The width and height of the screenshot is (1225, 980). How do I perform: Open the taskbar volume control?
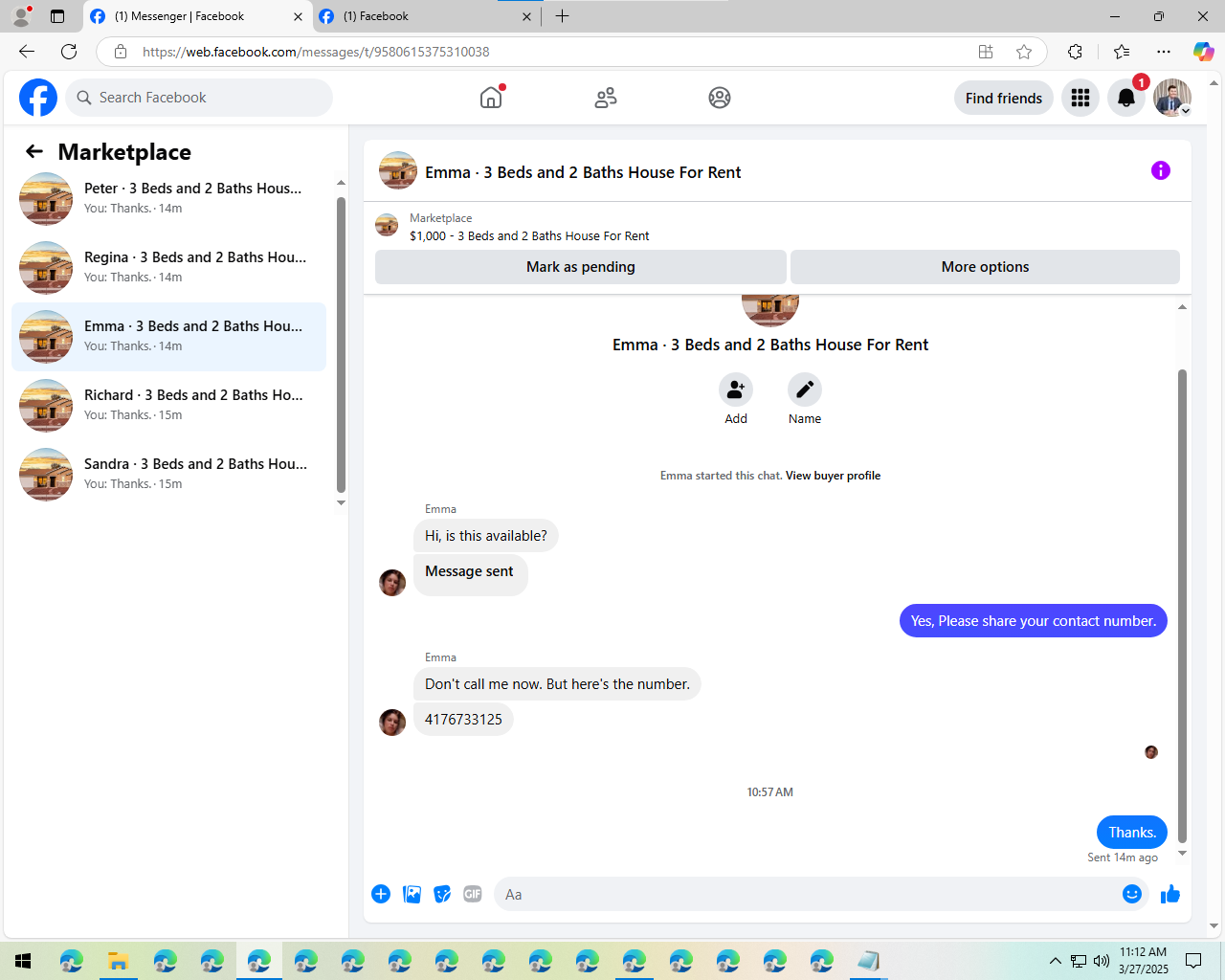point(1102,961)
